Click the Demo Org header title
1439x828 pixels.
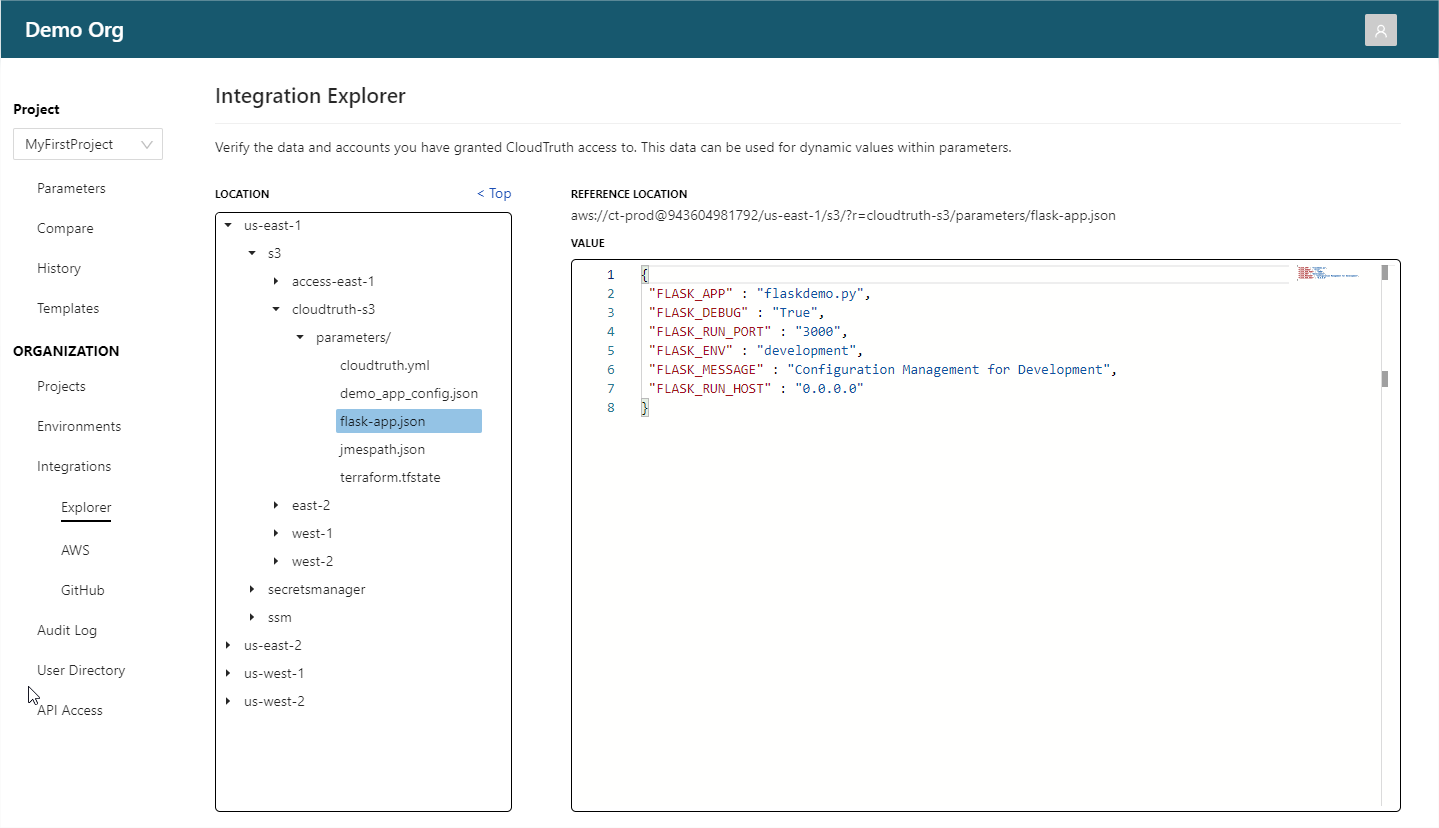[74, 30]
